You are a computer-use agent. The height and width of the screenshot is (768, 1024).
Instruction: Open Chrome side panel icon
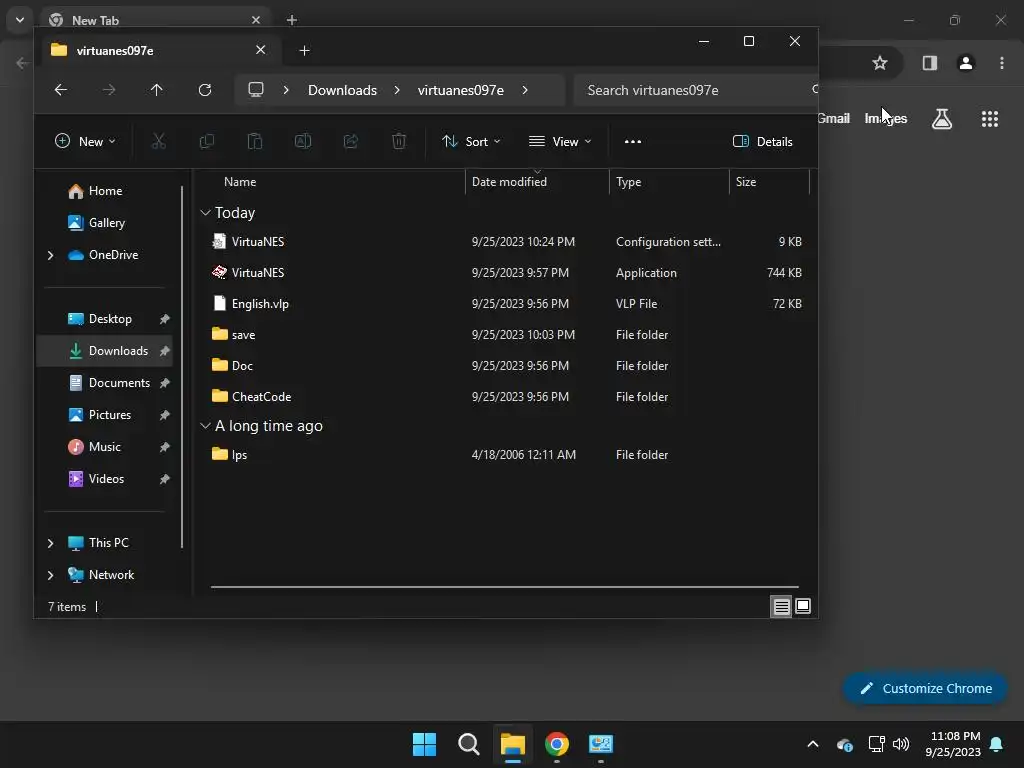[x=929, y=63]
